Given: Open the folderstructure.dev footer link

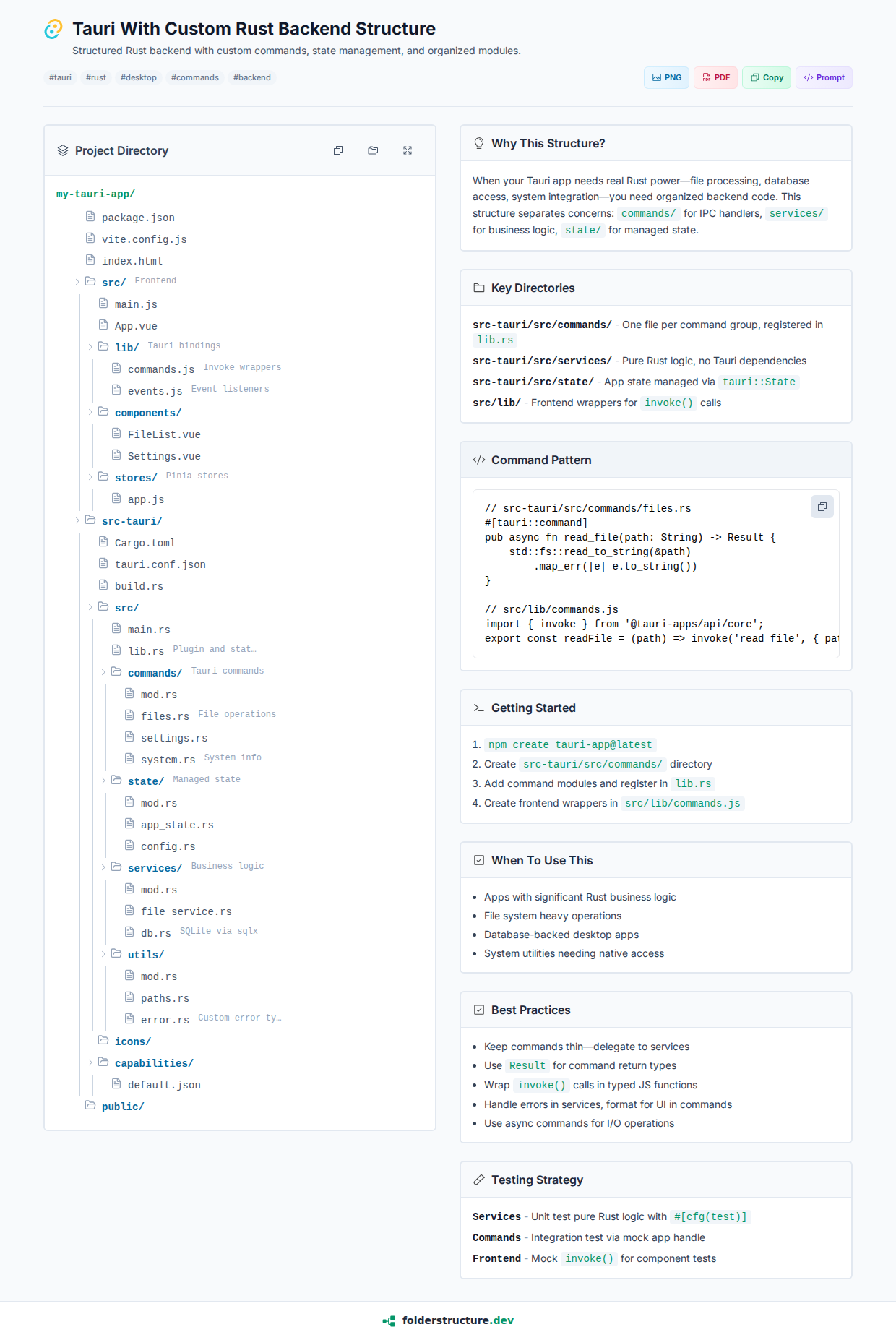Looking at the screenshot, I should click(457, 1320).
